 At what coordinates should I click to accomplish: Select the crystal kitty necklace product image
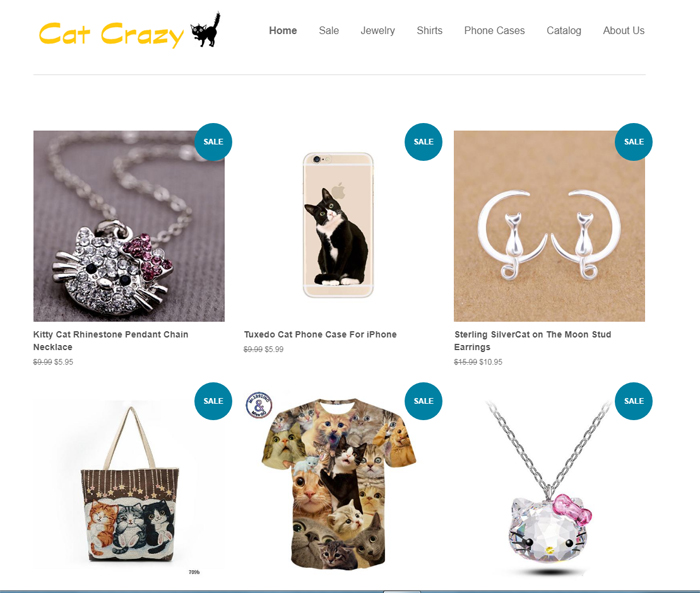click(x=549, y=487)
